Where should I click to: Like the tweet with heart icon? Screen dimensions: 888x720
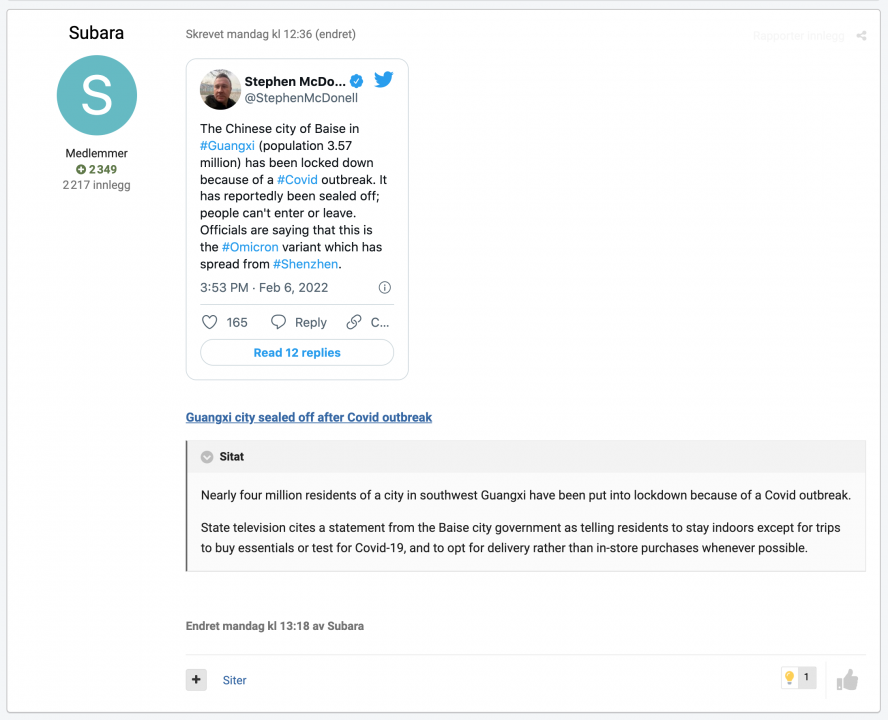click(x=210, y=322)
